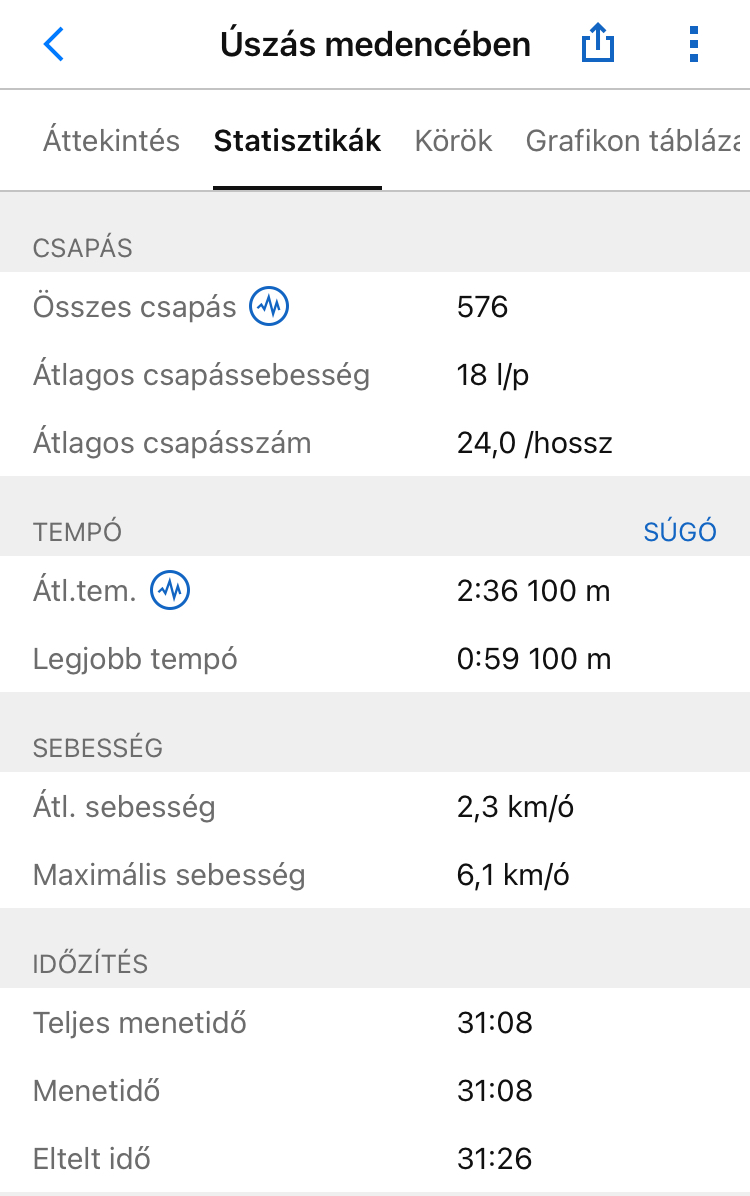Switch to the Áttekintés tab
The height and width of the screenshot is (1196, 750).
[111, 141]
